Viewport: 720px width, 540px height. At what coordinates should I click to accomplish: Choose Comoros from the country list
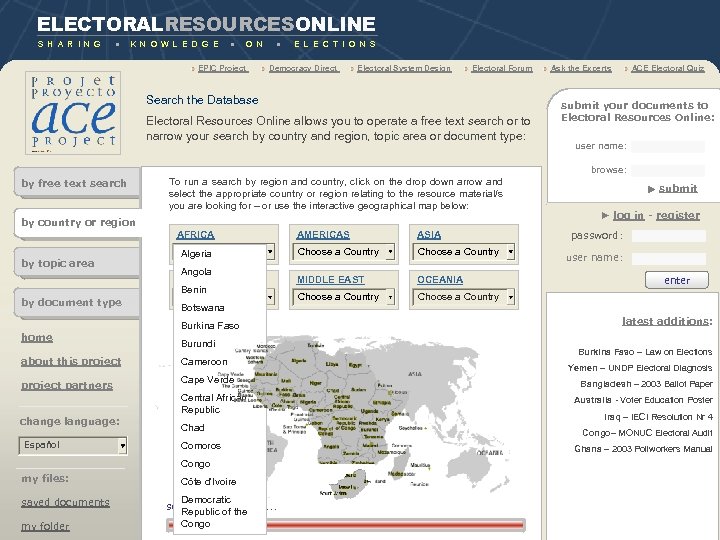click(201, 446)
